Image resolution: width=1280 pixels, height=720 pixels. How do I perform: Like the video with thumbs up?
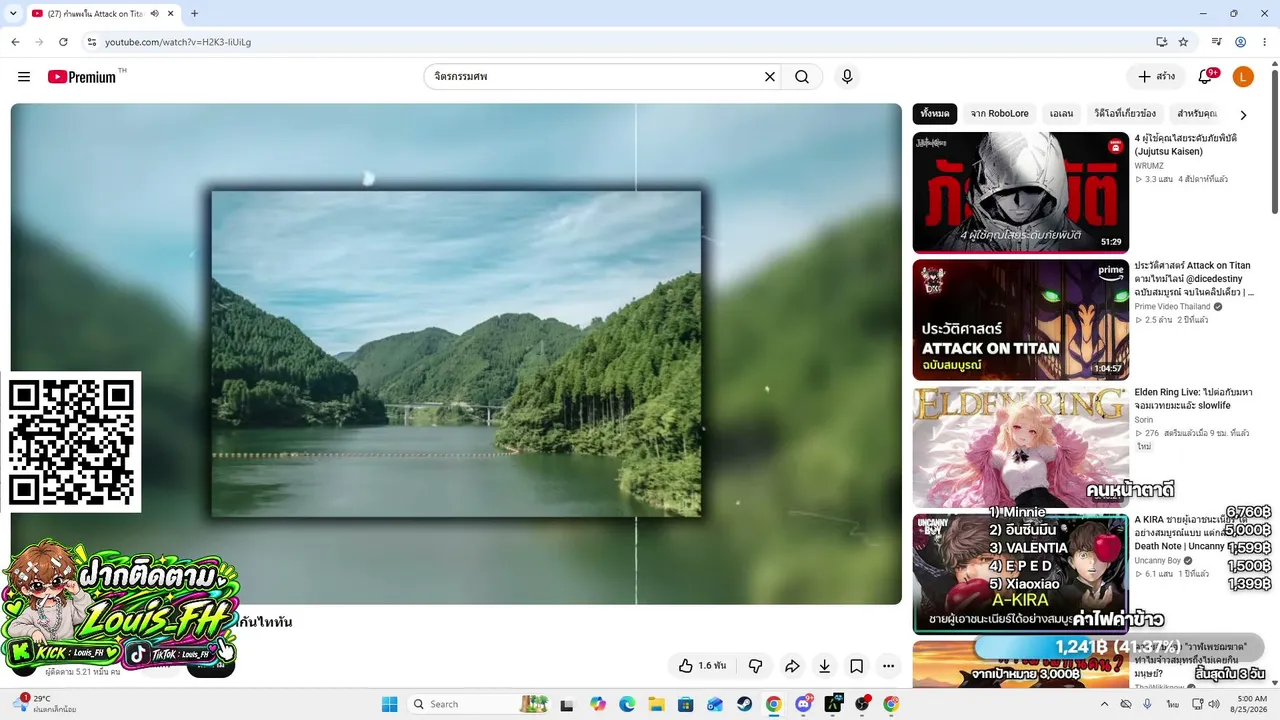(x=702, y=666)
